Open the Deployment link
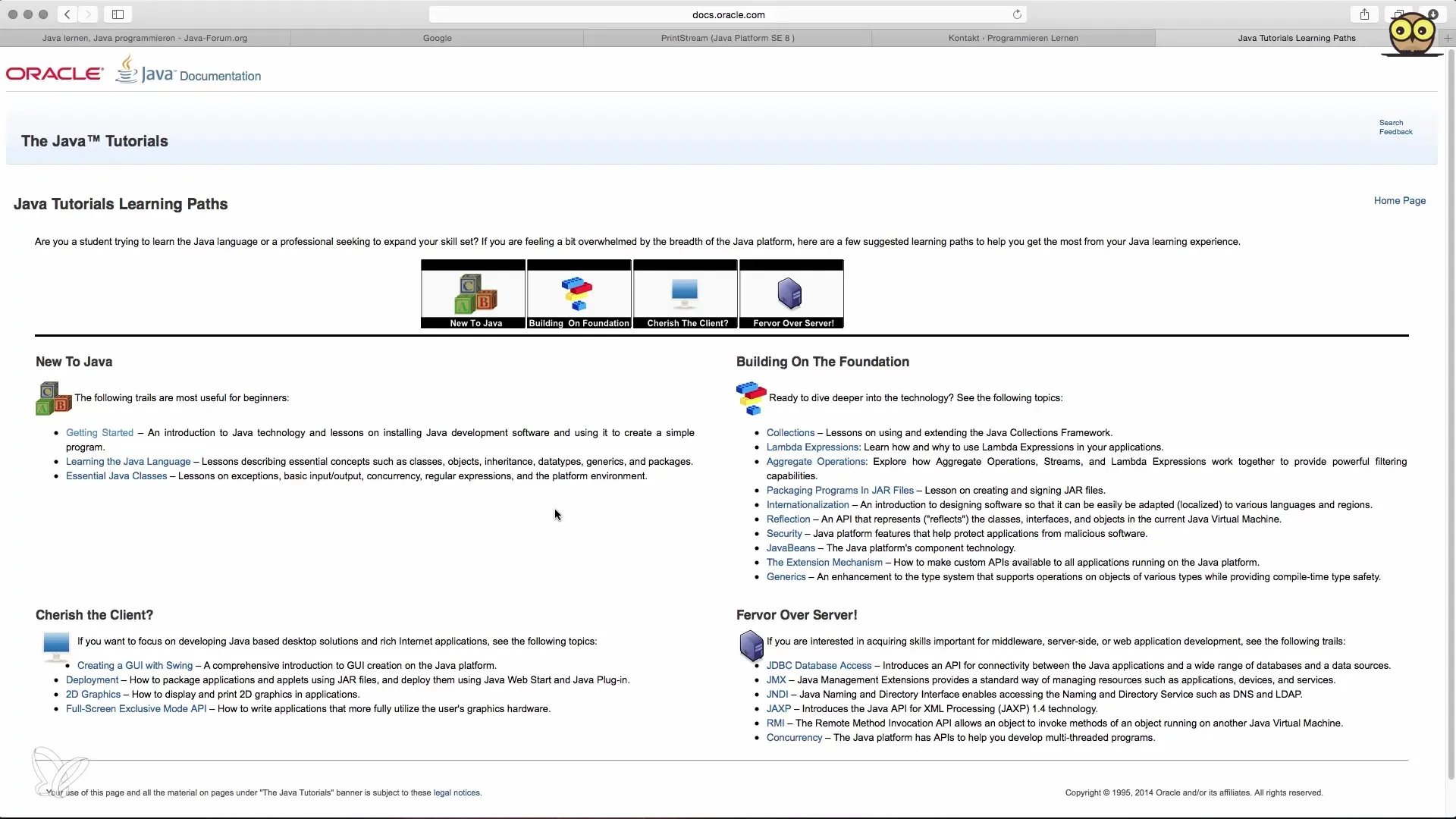The width and height of the screenshot is (1456, 819). tap(92, 680)
